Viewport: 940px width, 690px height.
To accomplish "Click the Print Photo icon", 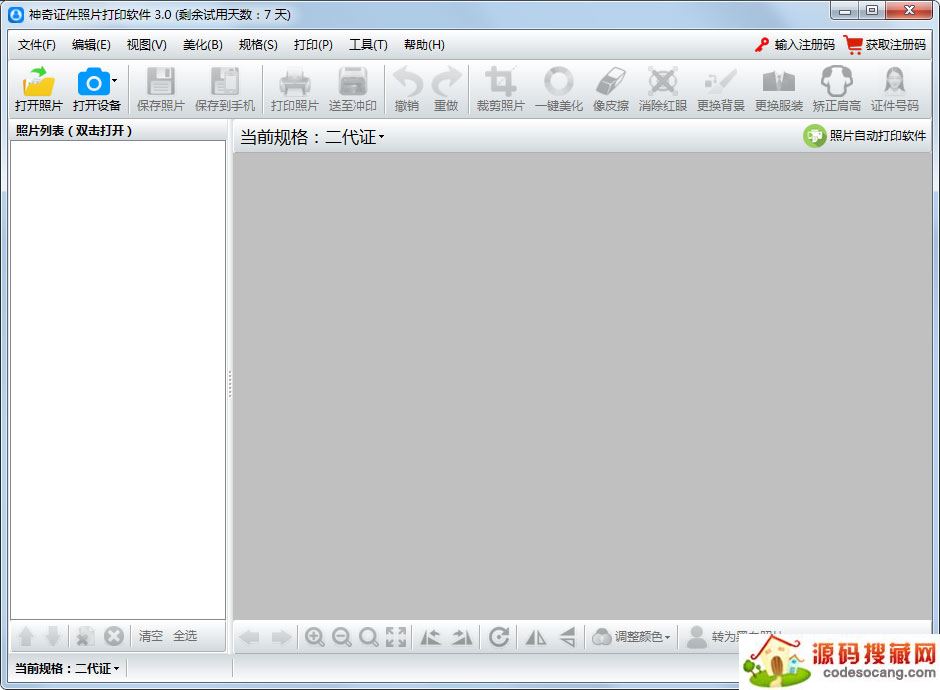I will 294,83.
